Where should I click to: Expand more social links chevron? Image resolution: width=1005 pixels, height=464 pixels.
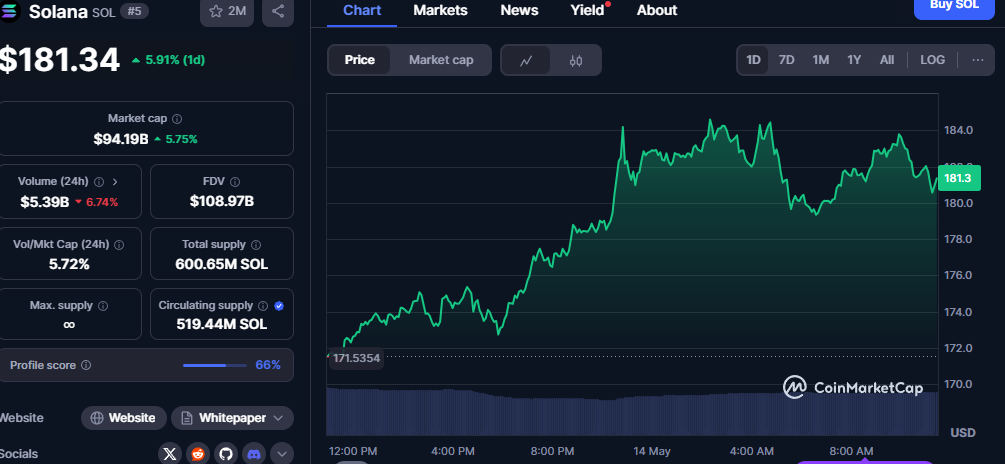(282, 454)
